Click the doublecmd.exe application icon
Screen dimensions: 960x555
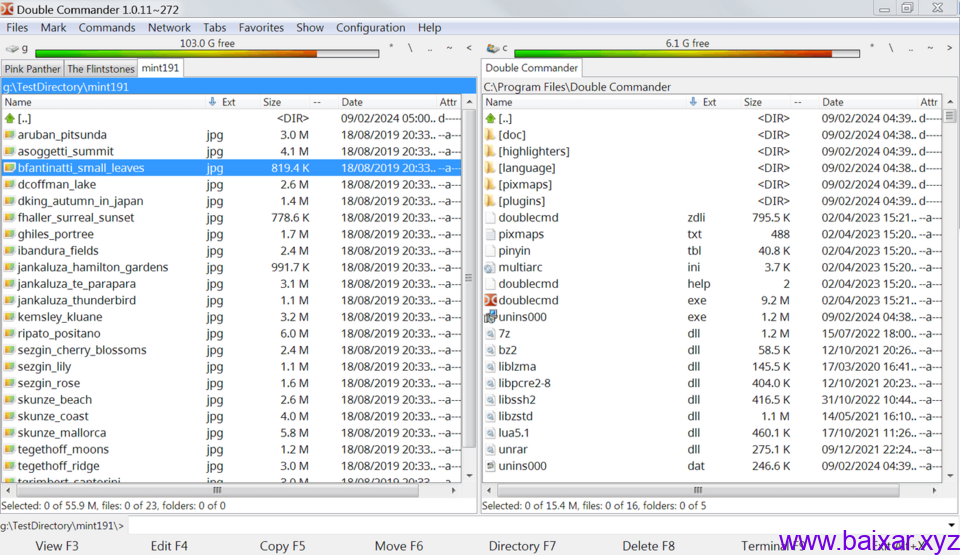pos(490,300)
